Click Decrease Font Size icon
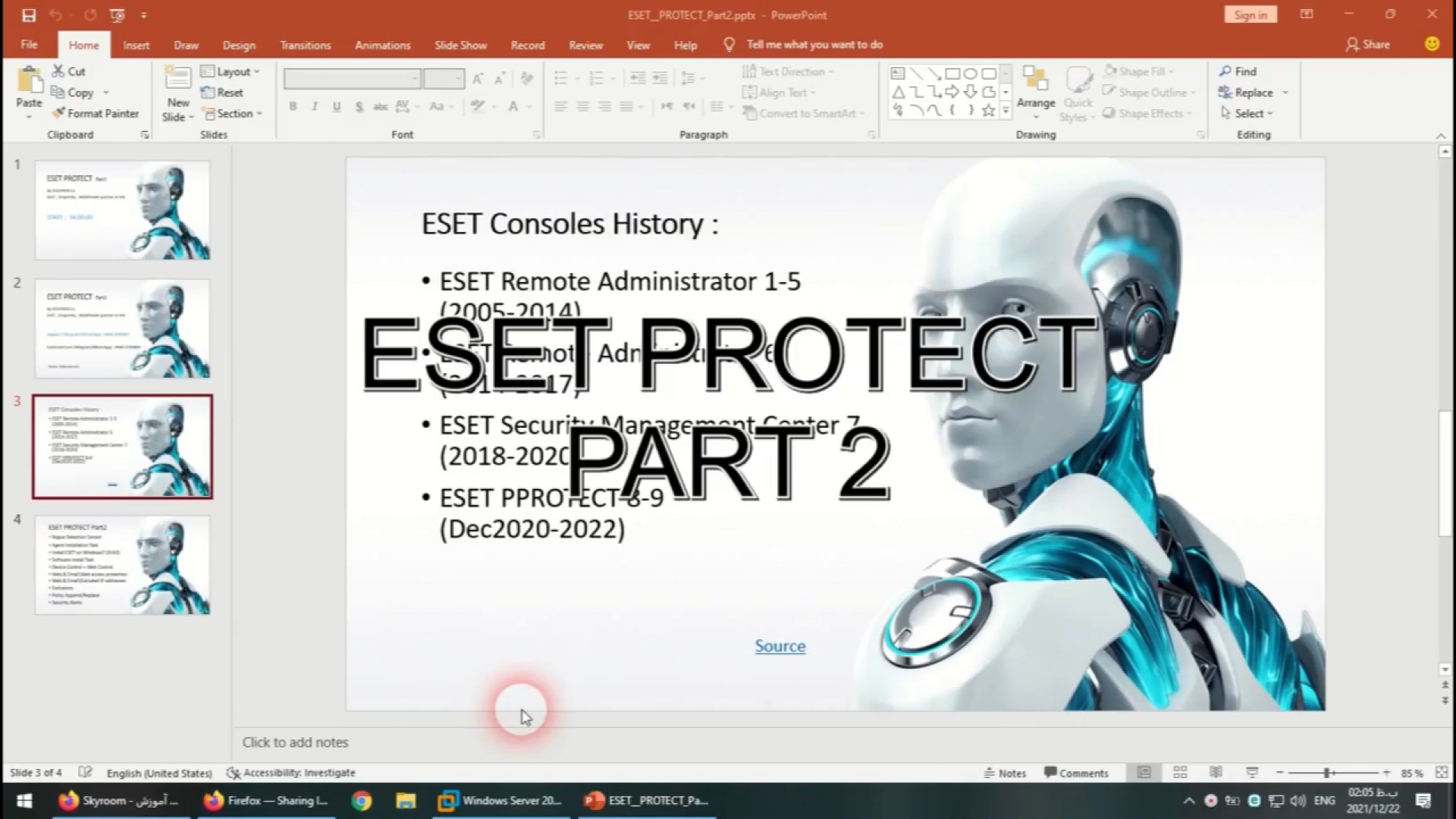 [500, 79]
